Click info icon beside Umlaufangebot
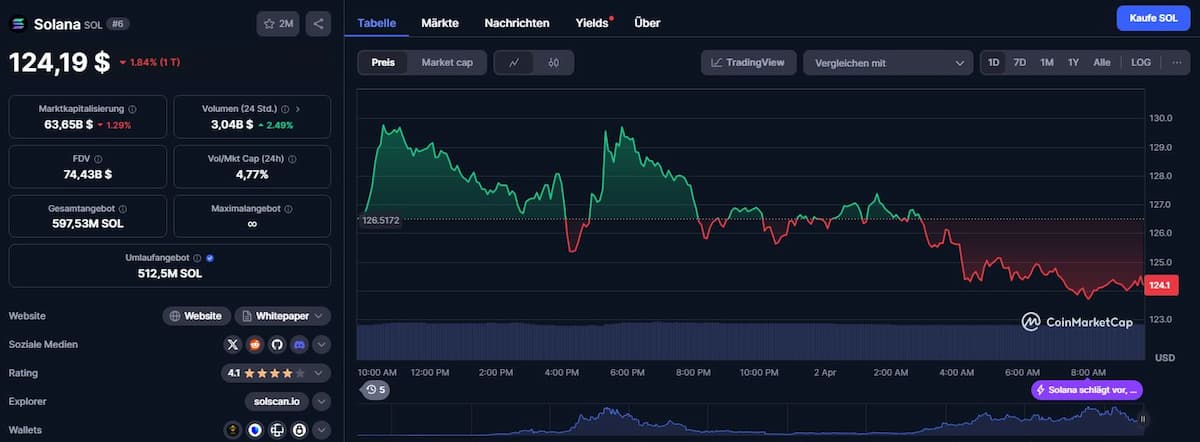 [x=197, y=257]
